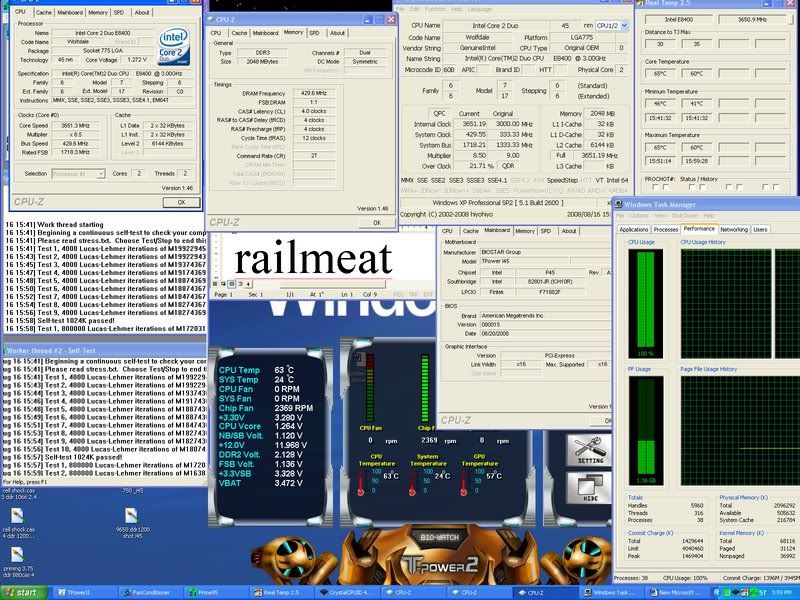The width and height of the screenshot is (800, 600).
Task: Click OK in the CPU-Z Memory window
Action: 377,222
